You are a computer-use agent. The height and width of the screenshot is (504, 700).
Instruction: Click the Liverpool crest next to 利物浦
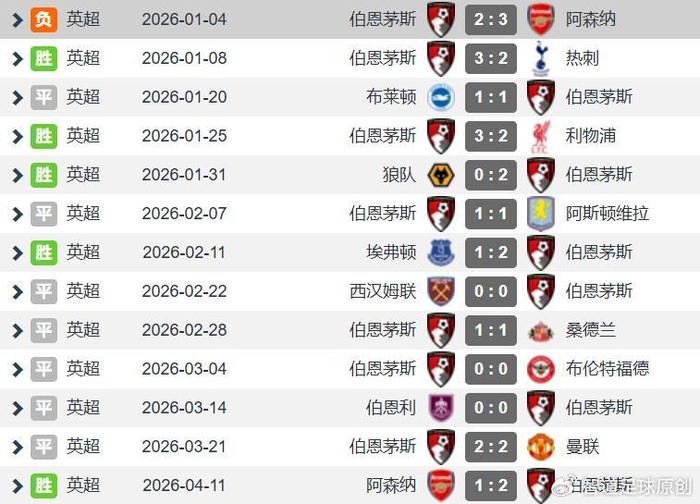541,136
